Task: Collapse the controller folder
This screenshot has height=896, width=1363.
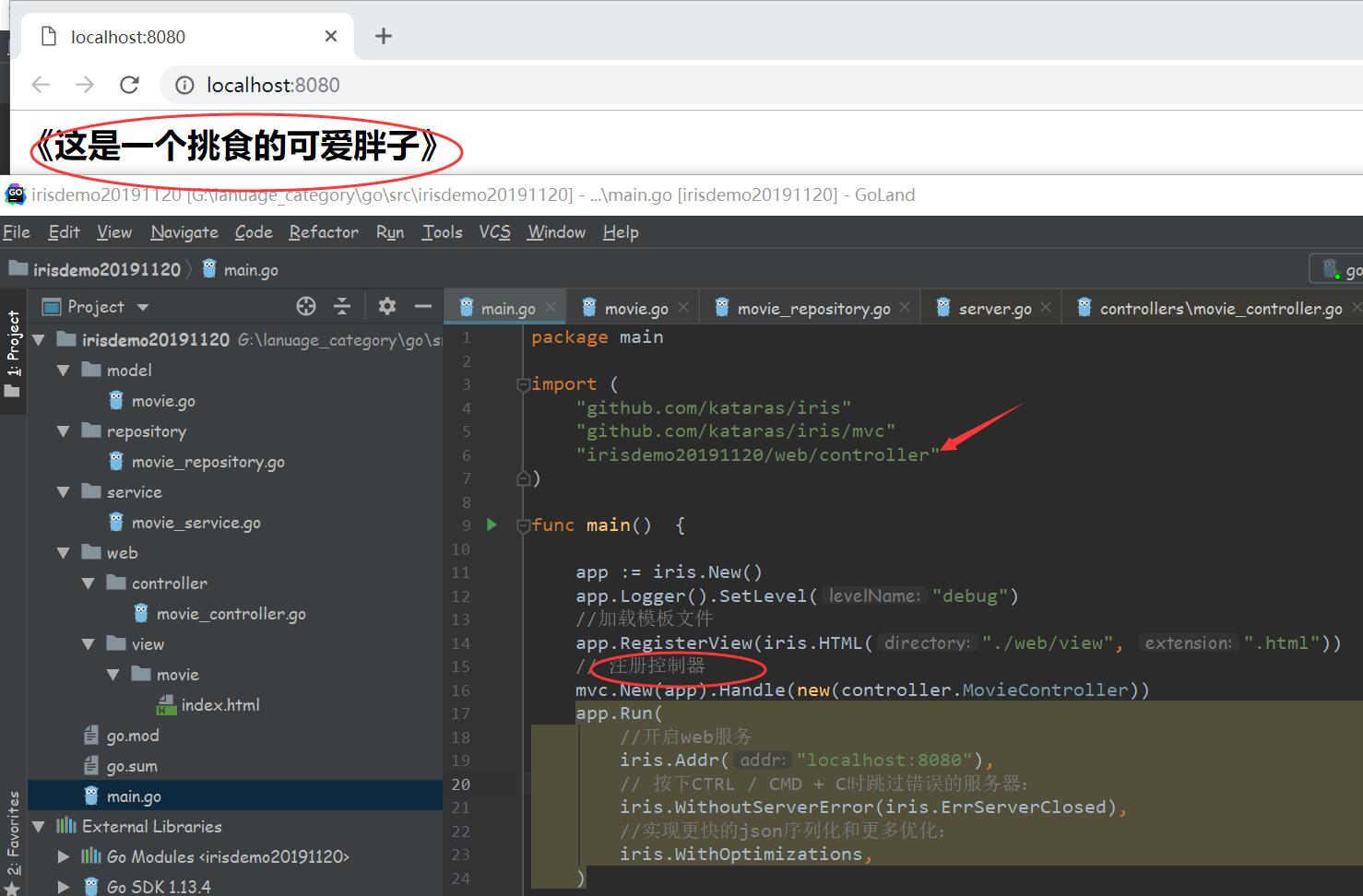Action: tap(89, 584)
